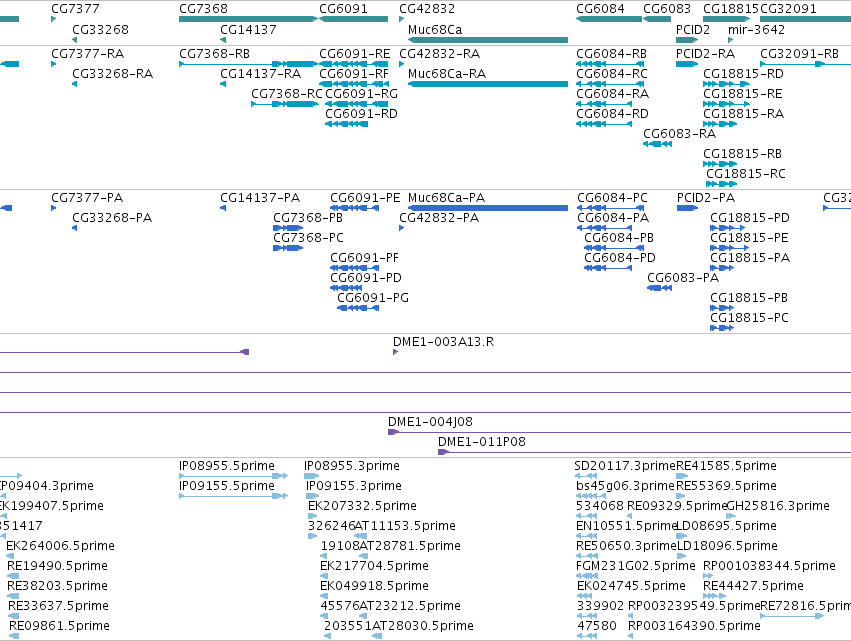851x641 pixels.
Task: Select the CG7377-RA transcript label
Action: tap(88, 54)
